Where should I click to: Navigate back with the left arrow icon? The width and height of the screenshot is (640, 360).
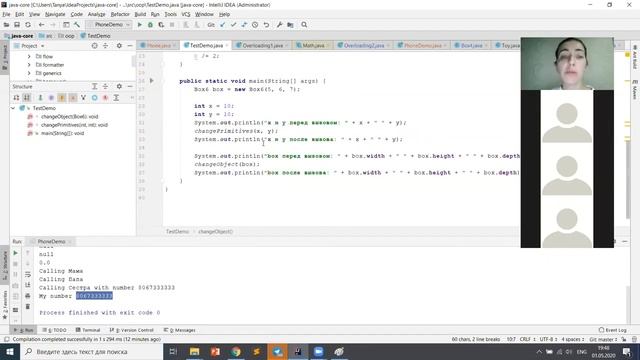41,25
